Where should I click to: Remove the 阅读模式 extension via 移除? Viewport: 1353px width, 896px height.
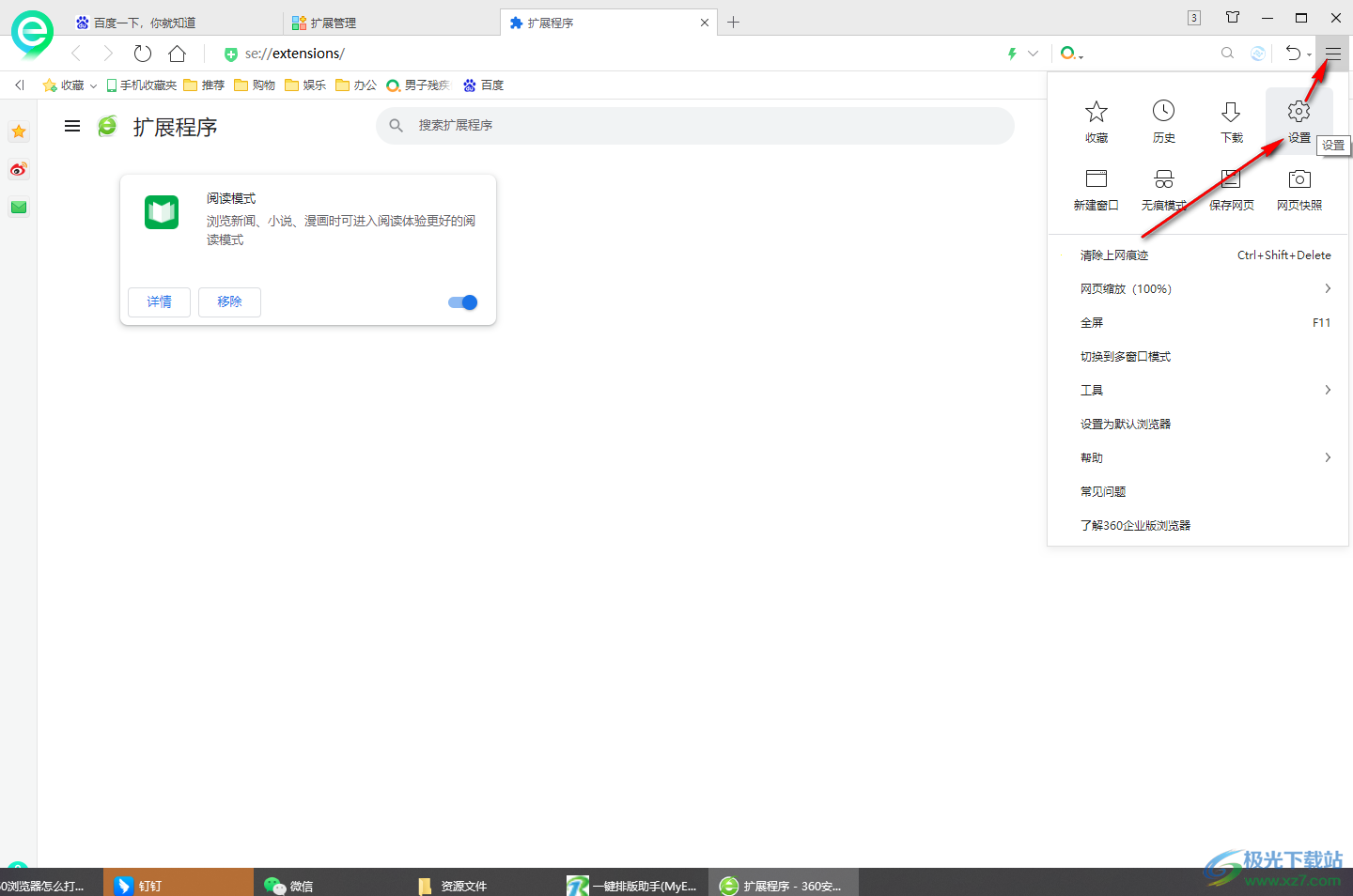229,302
